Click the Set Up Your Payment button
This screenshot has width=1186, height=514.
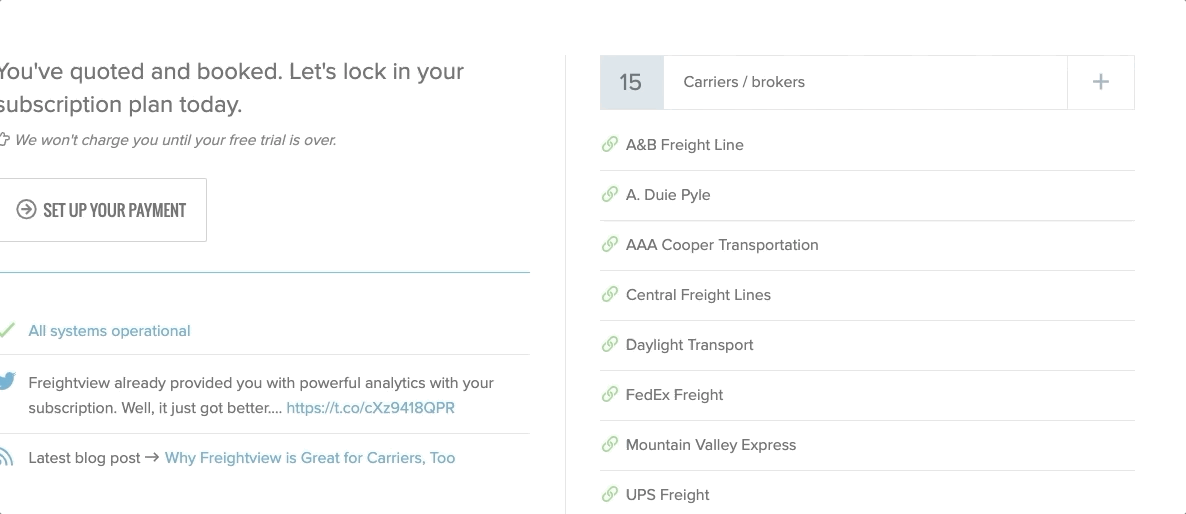[x=101, y=210]
